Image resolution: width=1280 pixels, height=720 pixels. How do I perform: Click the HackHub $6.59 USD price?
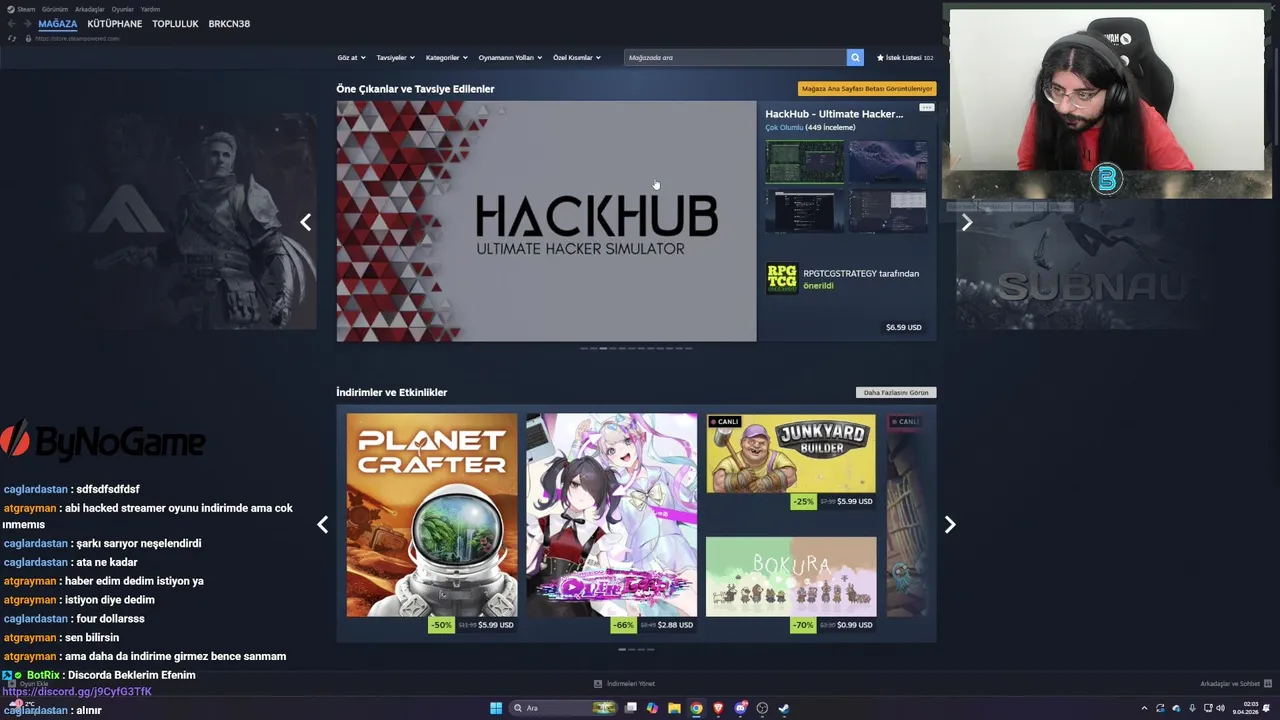tap(904, 327)
